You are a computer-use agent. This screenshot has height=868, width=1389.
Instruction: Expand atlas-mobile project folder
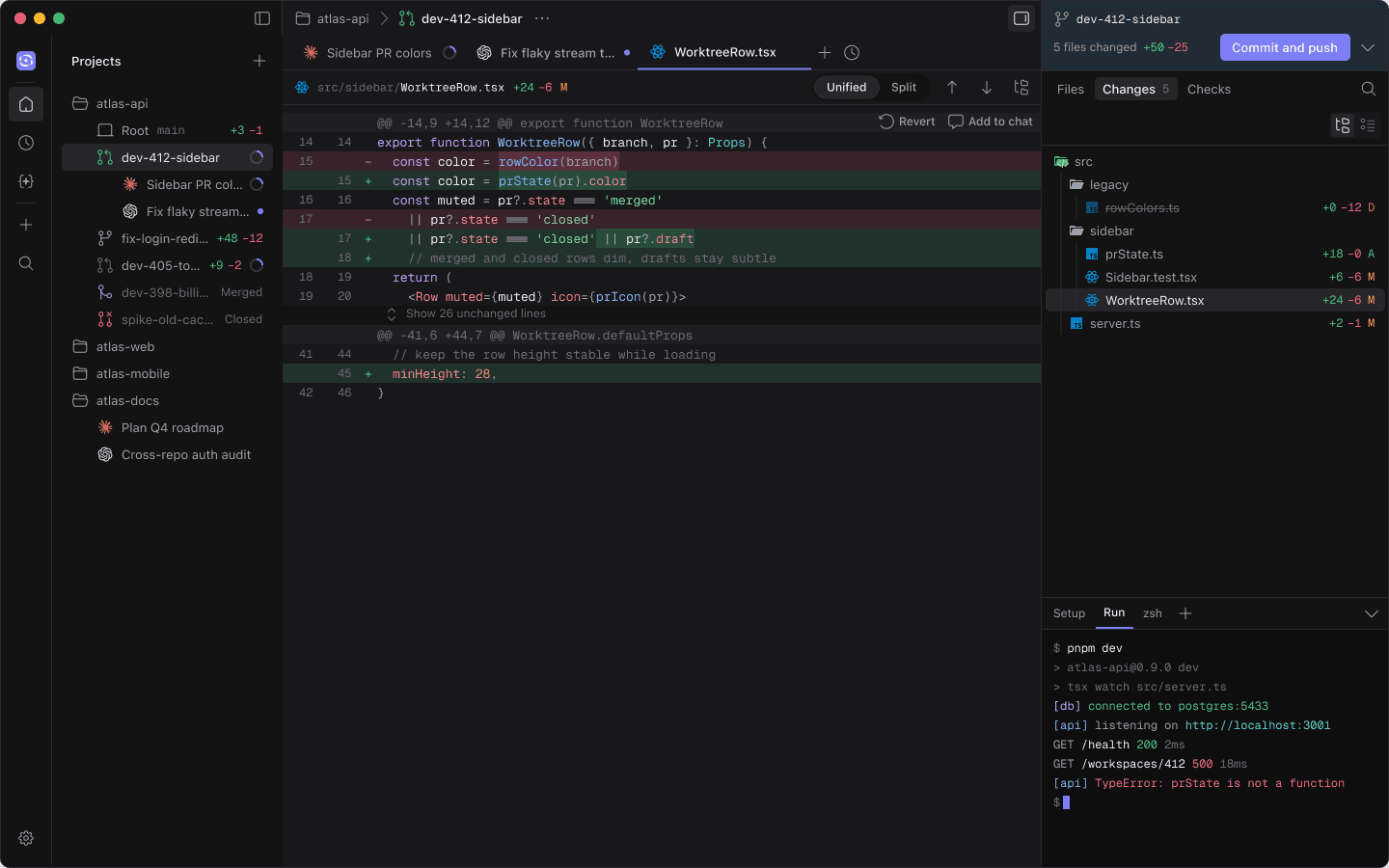point(167,373)
